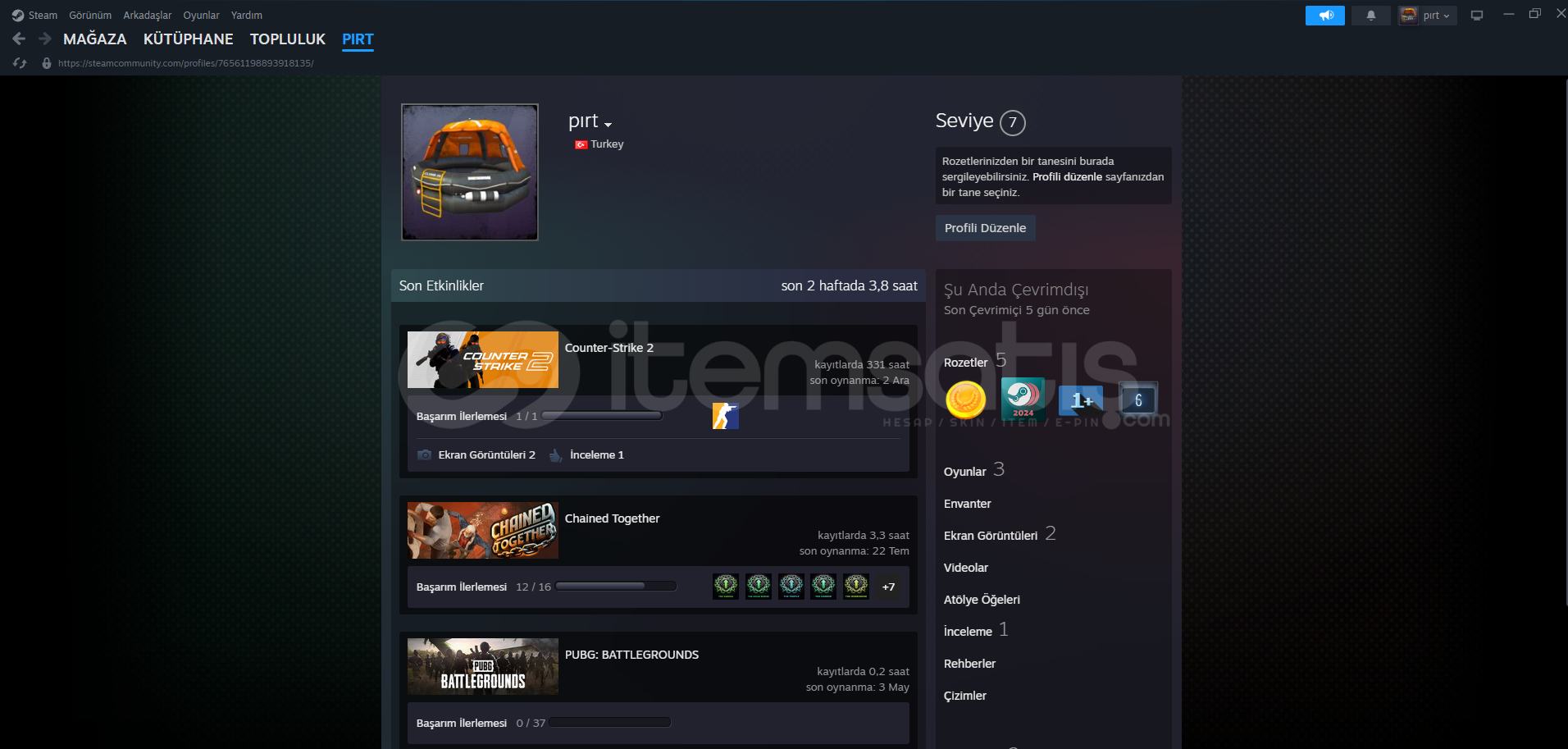
Task: Open the Counter-Strike 2 game banner
Action: coord(483,360)
